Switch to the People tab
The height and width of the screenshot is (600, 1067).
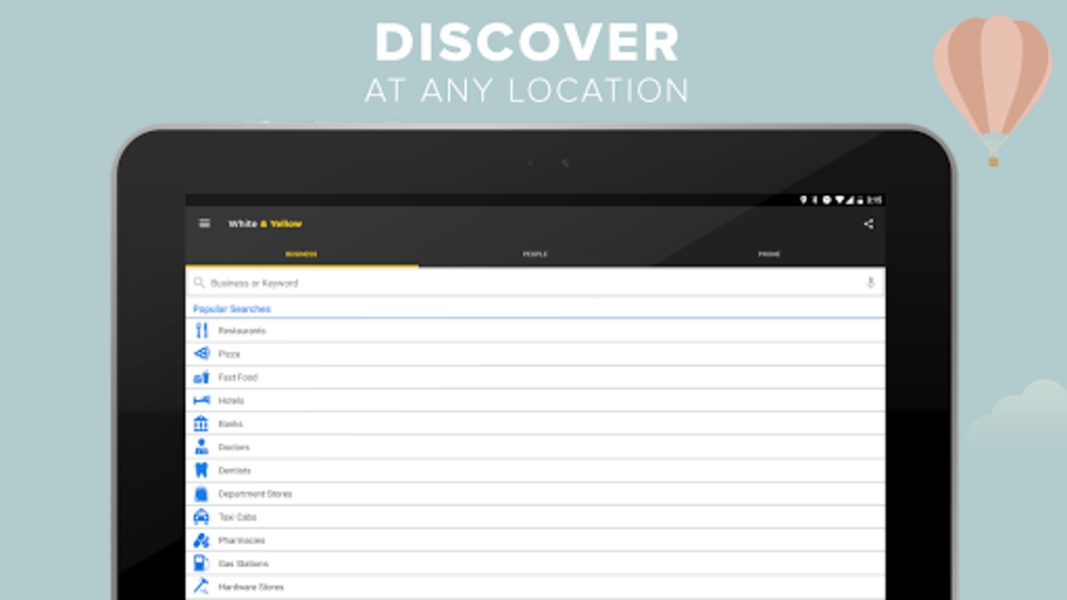[x=536, y=254]
